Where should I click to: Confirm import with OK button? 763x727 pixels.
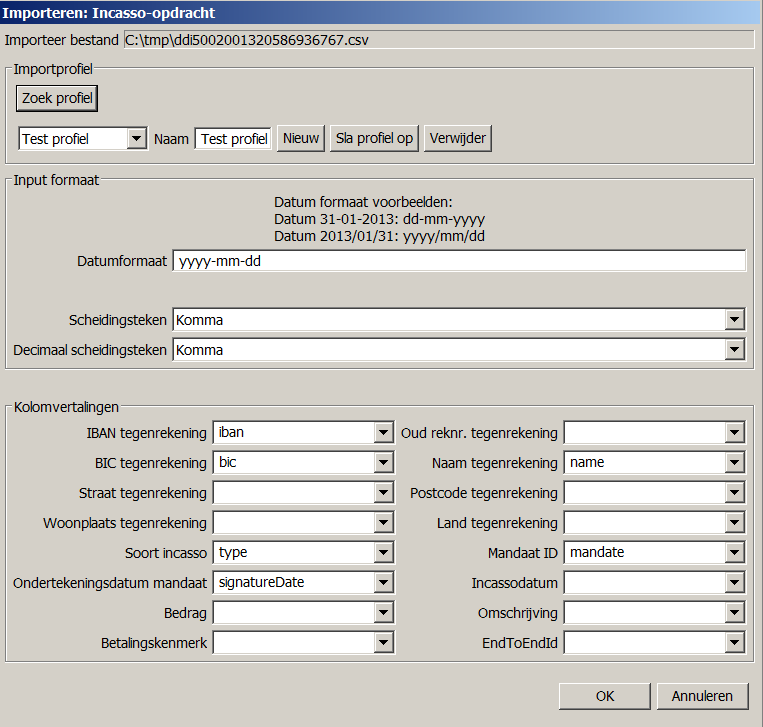[x=604, y=696]
